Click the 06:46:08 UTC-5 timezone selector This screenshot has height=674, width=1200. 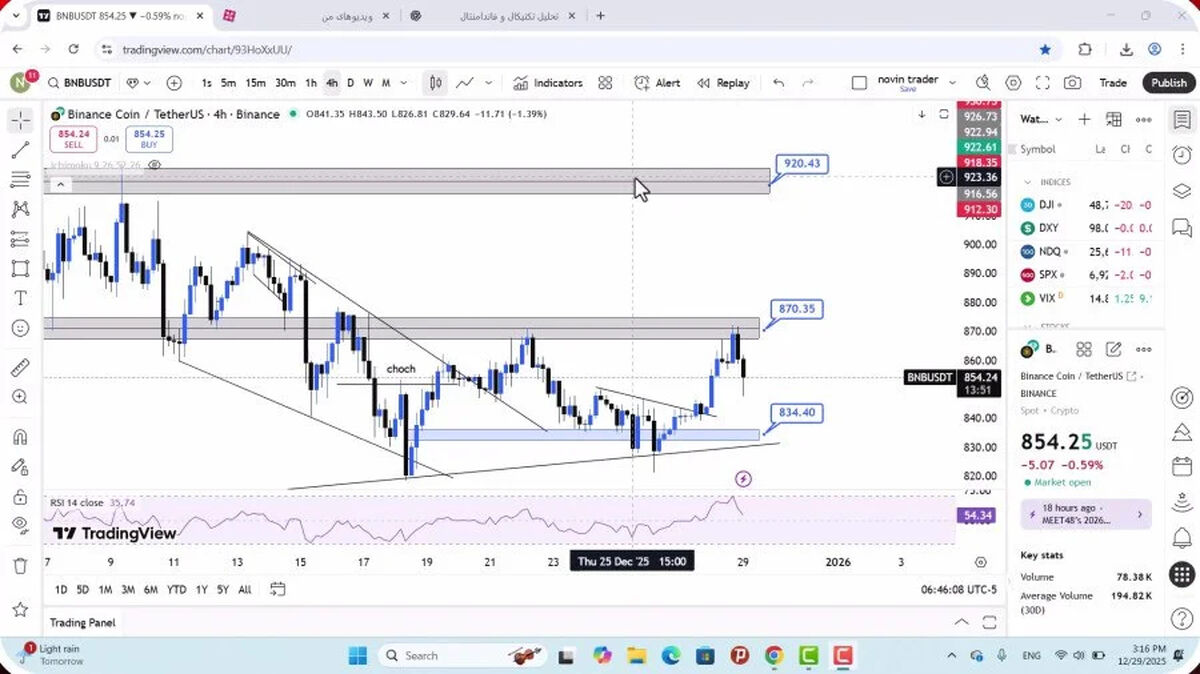point(959,590)
